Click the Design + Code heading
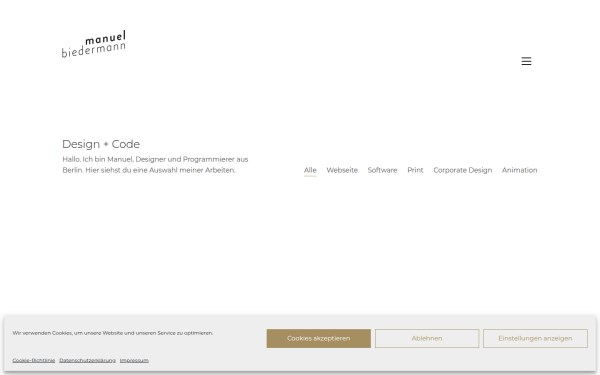This screenshot has width=600, height=375. (101, 144)
